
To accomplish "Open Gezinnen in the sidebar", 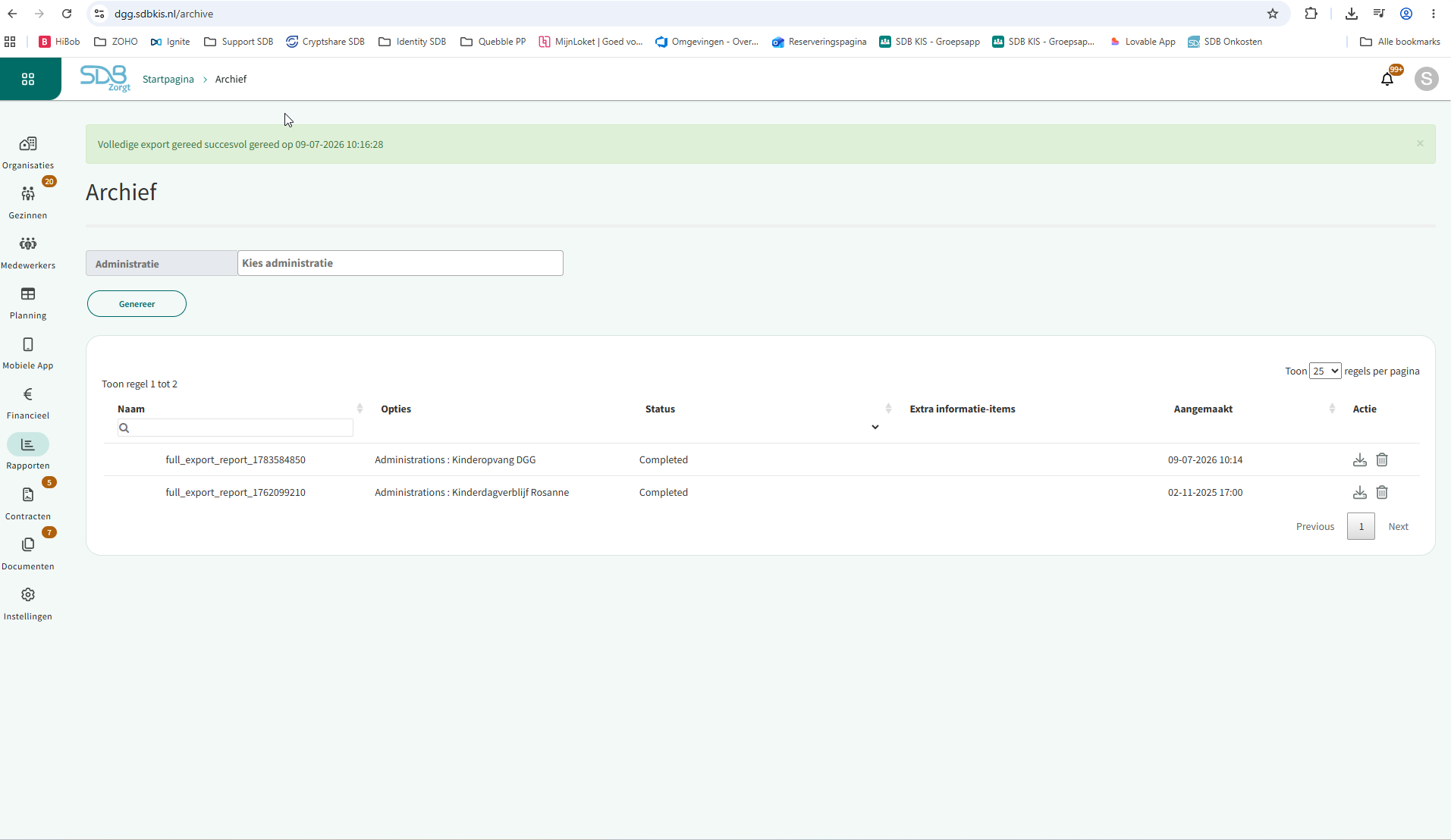I will tap(28, 202).
